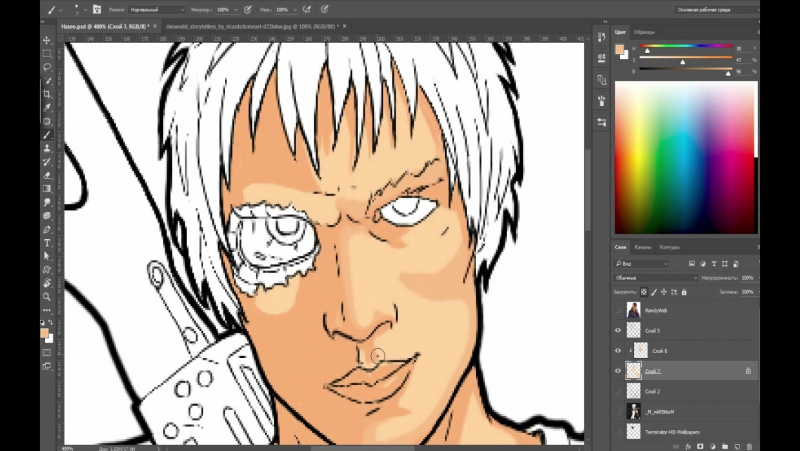Open the layer opacity 100% dropdown
Viewport: 800px width, 451px height.
click(x=756, y=278)
